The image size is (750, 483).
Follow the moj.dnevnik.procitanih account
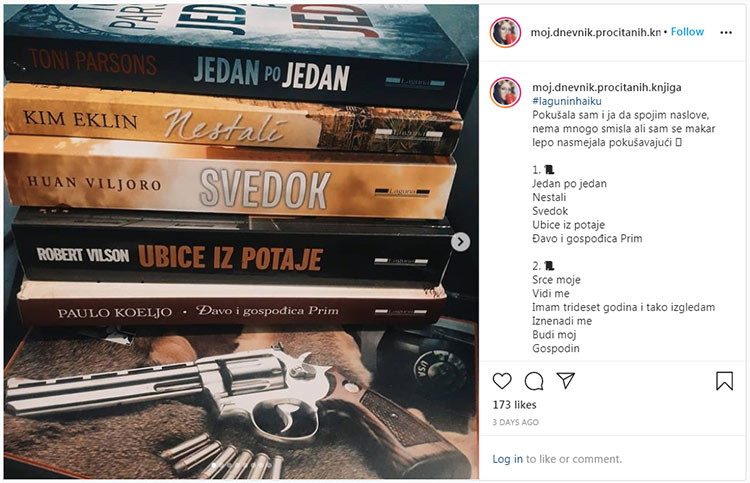coord(687,32)
